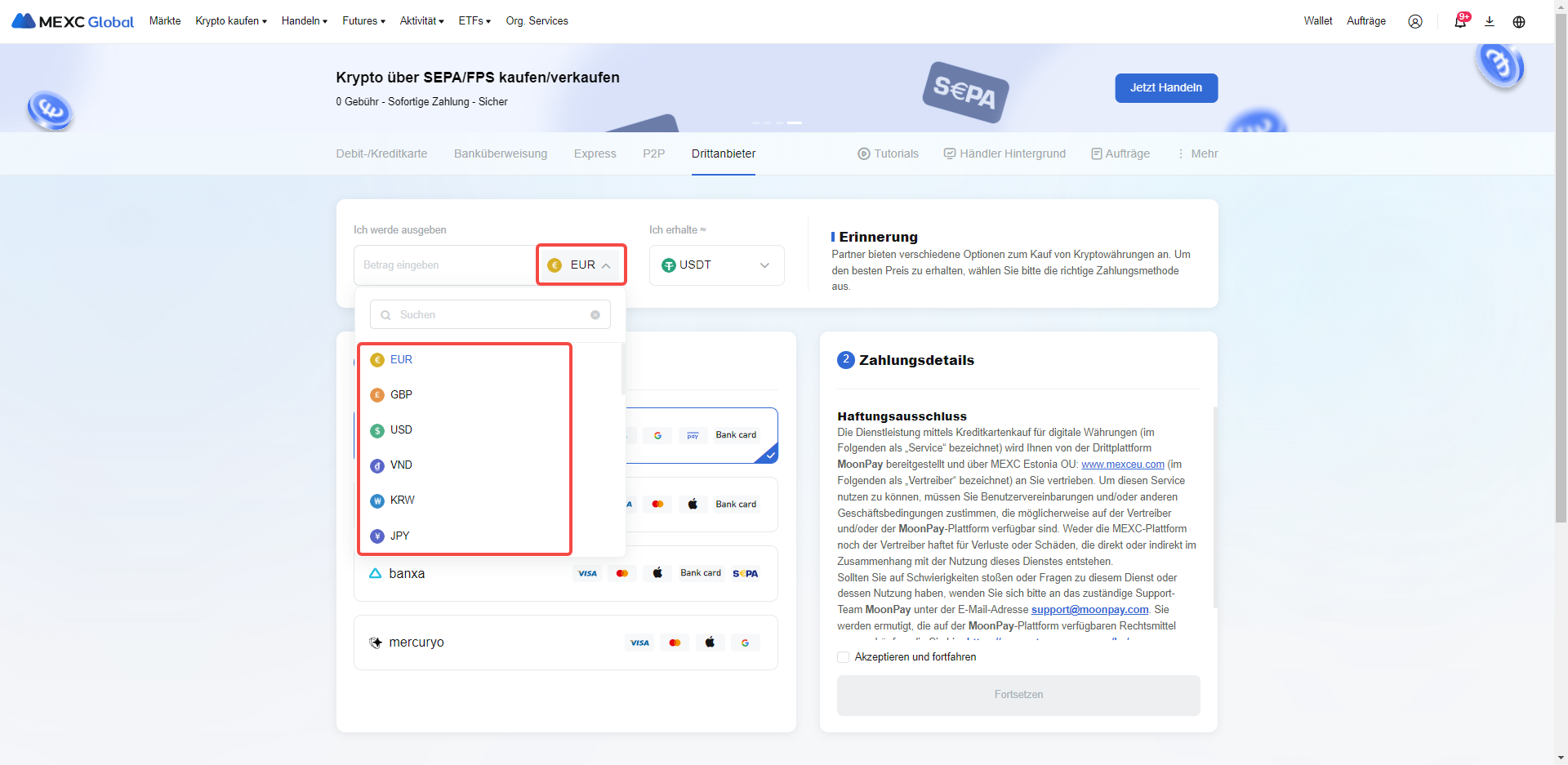Open the language globe icon

point(1518,21)
